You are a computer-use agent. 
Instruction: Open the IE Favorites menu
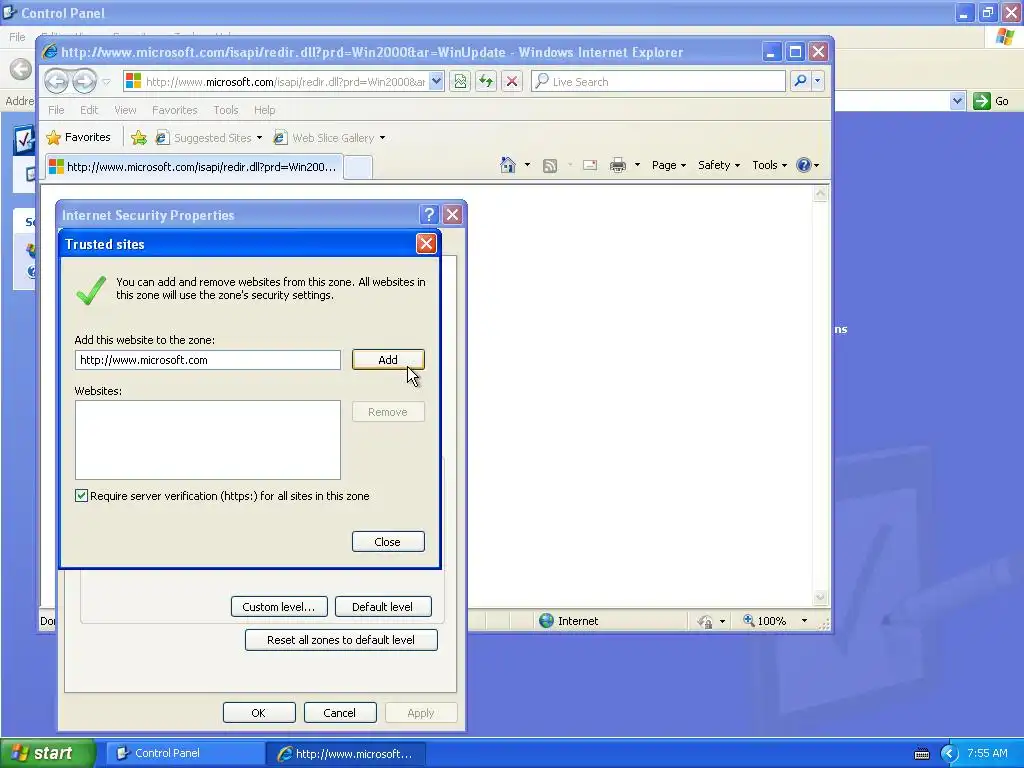[174, 110]
